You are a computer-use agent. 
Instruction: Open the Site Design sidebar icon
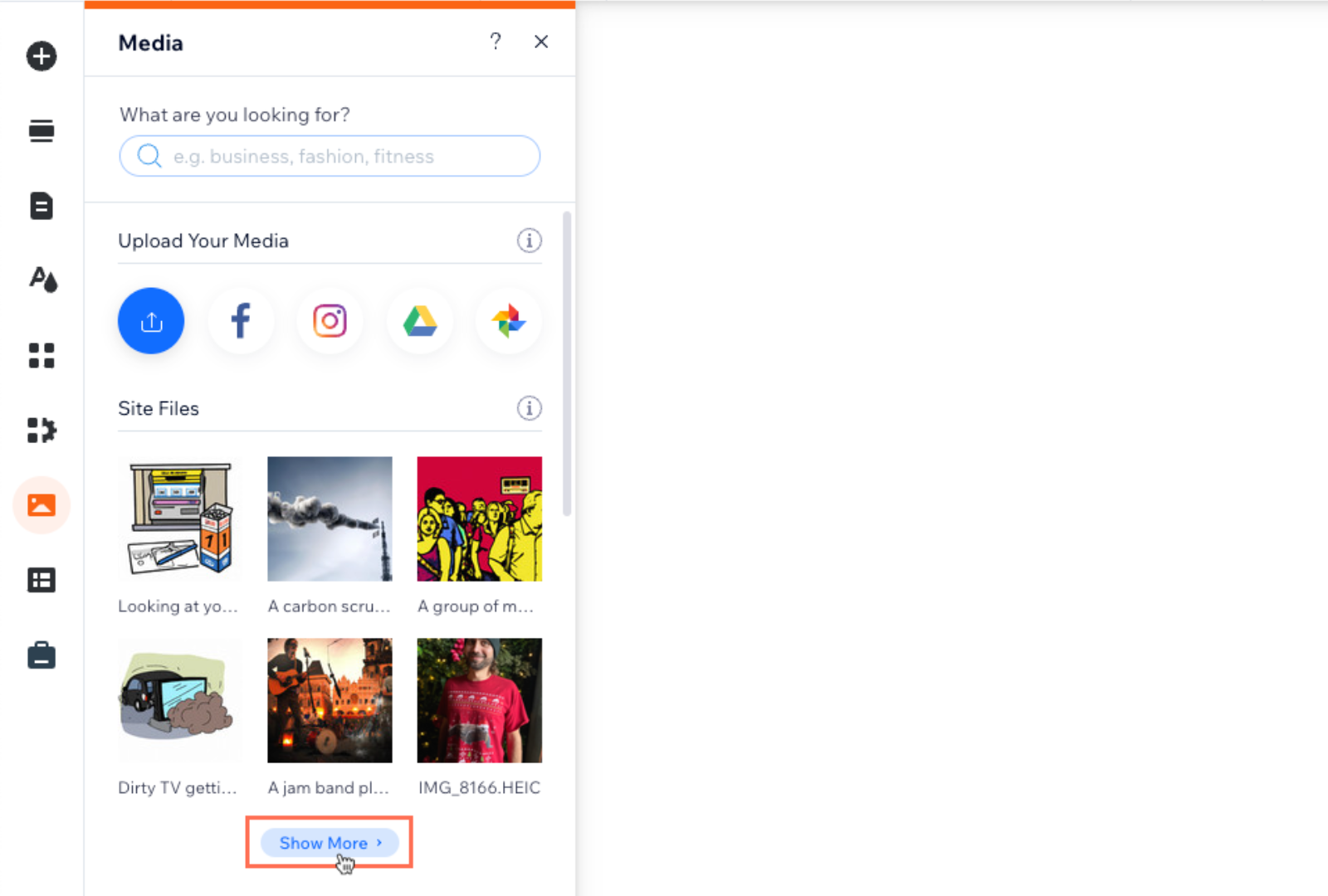pyautogui.click(x=43, y=280)
